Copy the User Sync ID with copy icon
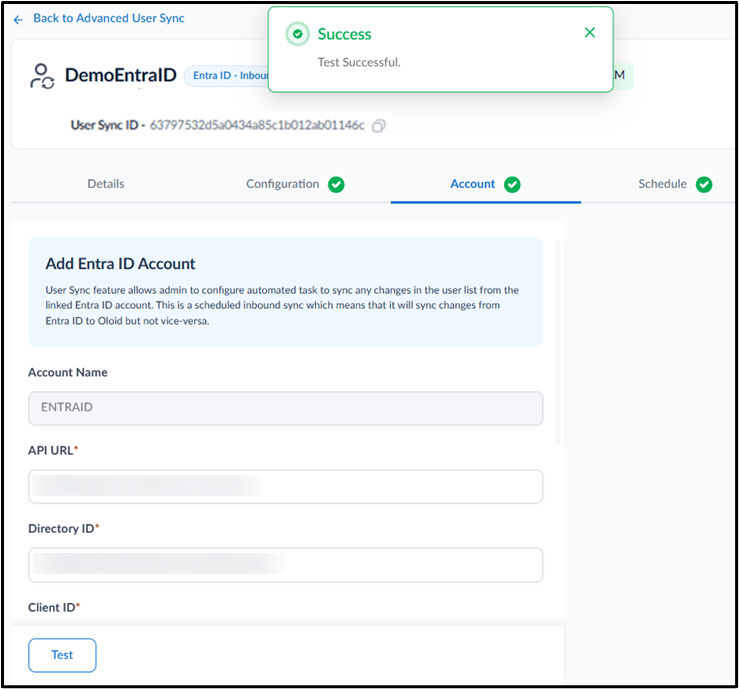739x689 pixels. click(378, 126)
